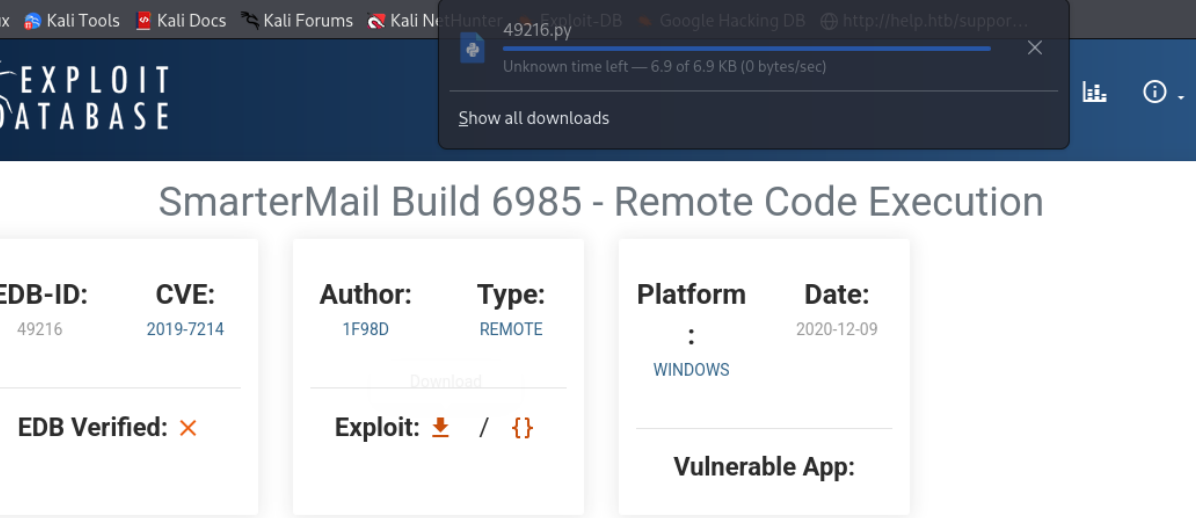Click Show all downloads
This screenshot has height=518, width=1196.
point(534,118)
